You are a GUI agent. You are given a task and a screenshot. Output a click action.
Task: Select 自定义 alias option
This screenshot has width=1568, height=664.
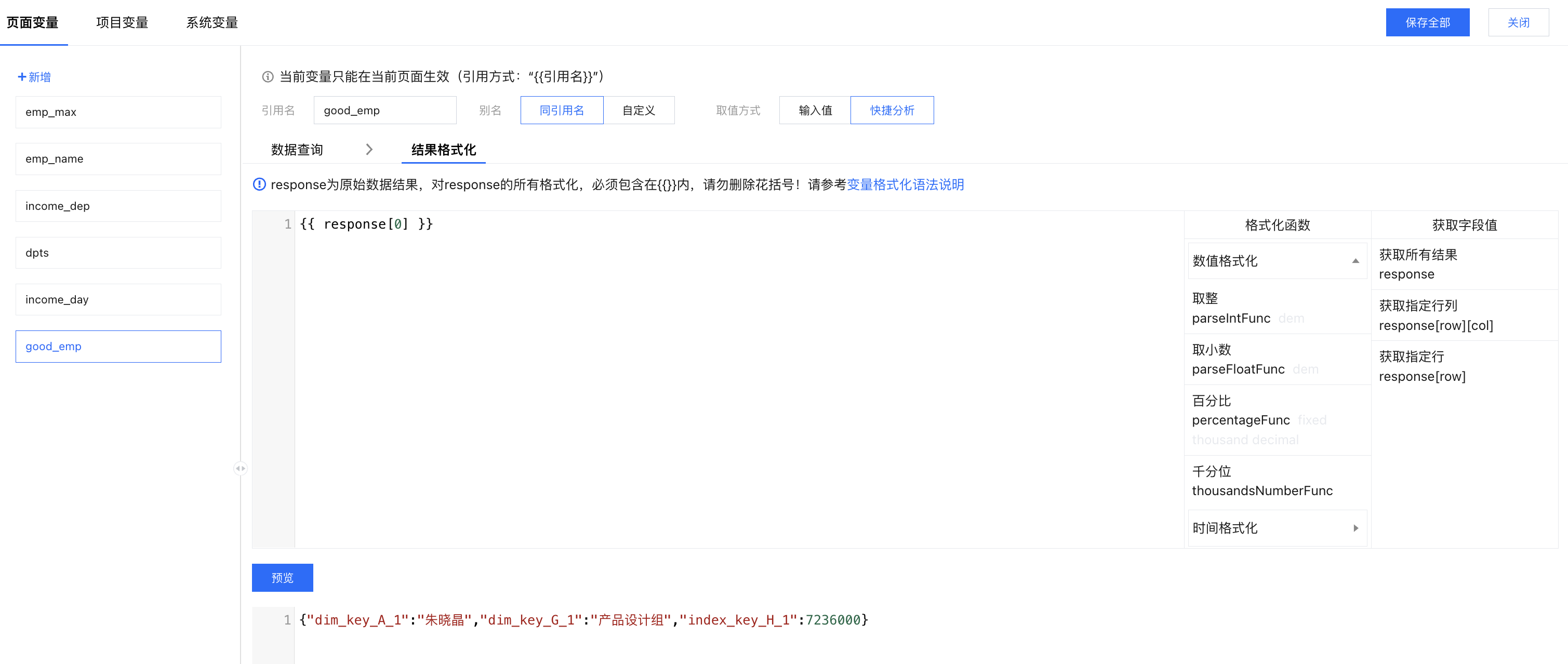(x=639, y=110)
